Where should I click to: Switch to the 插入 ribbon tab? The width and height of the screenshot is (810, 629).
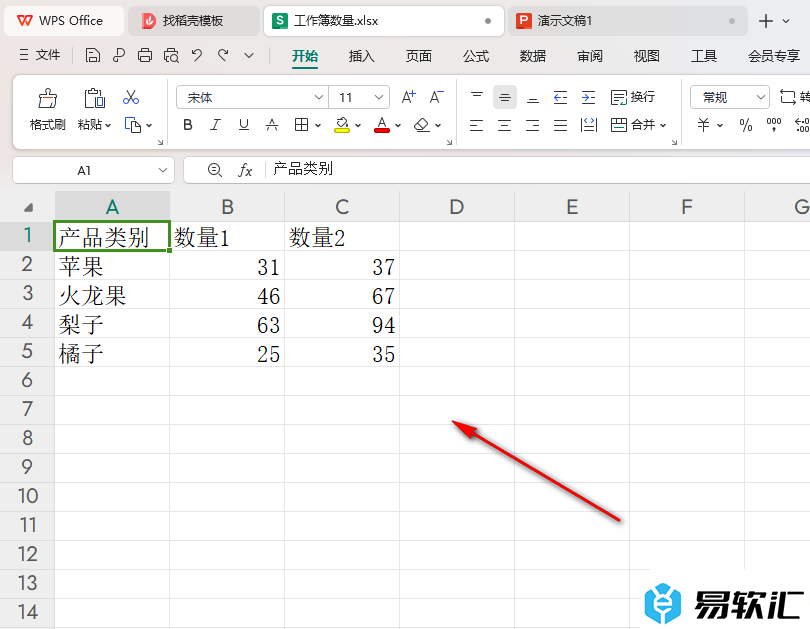(x=362, y=56)
